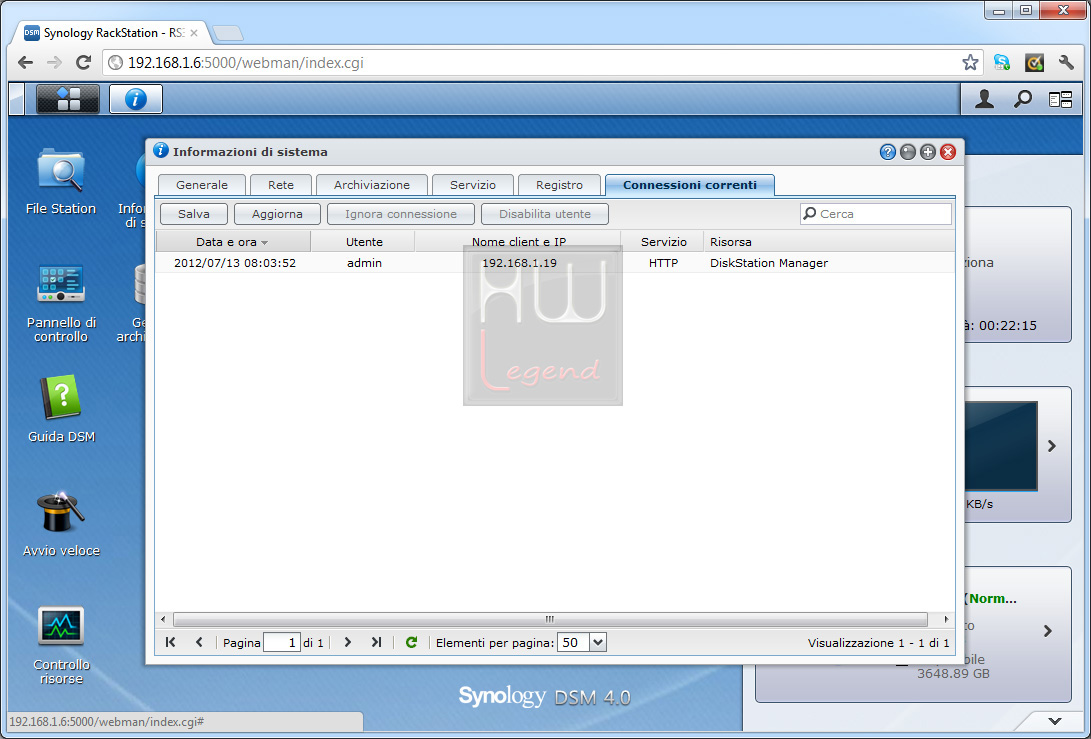Image resolution: width=1091 pixels, height=739 pixels.
Task: Sort by the Data e ora column
Action: [x=233, y=242]
